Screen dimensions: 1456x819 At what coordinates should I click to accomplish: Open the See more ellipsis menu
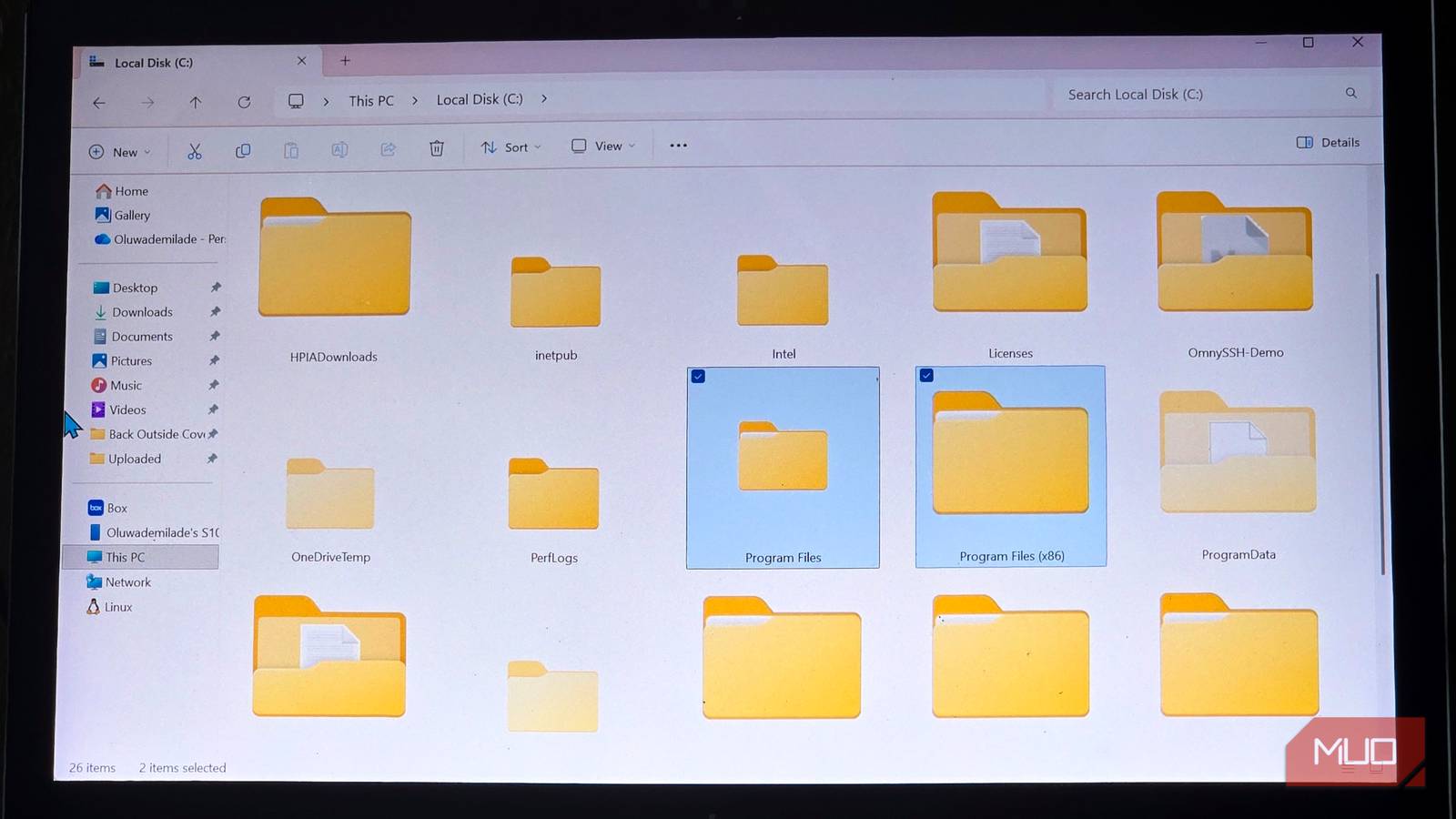point(679,146)
